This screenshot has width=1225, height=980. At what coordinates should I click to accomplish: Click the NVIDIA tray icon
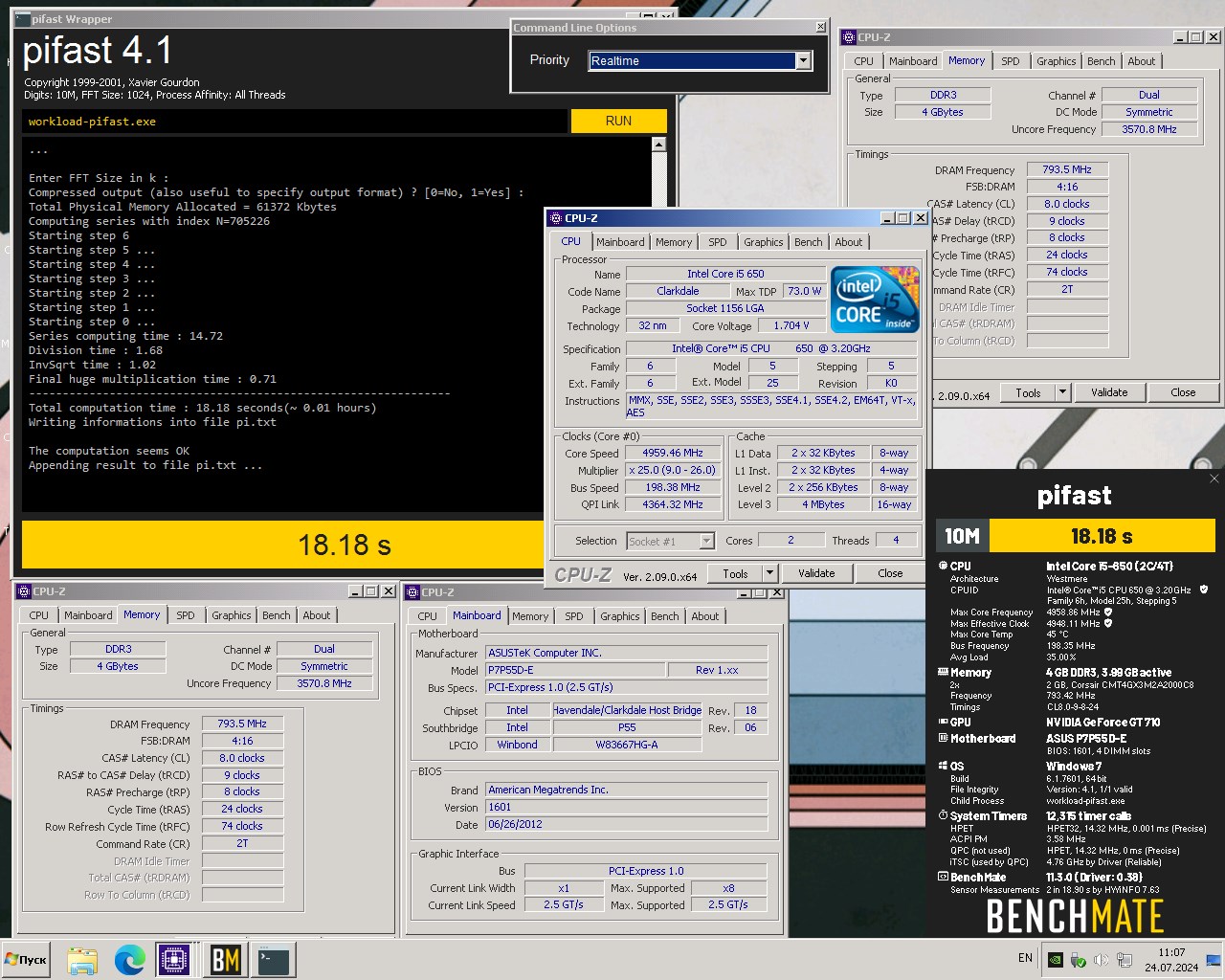click(x=1056, y=960)
